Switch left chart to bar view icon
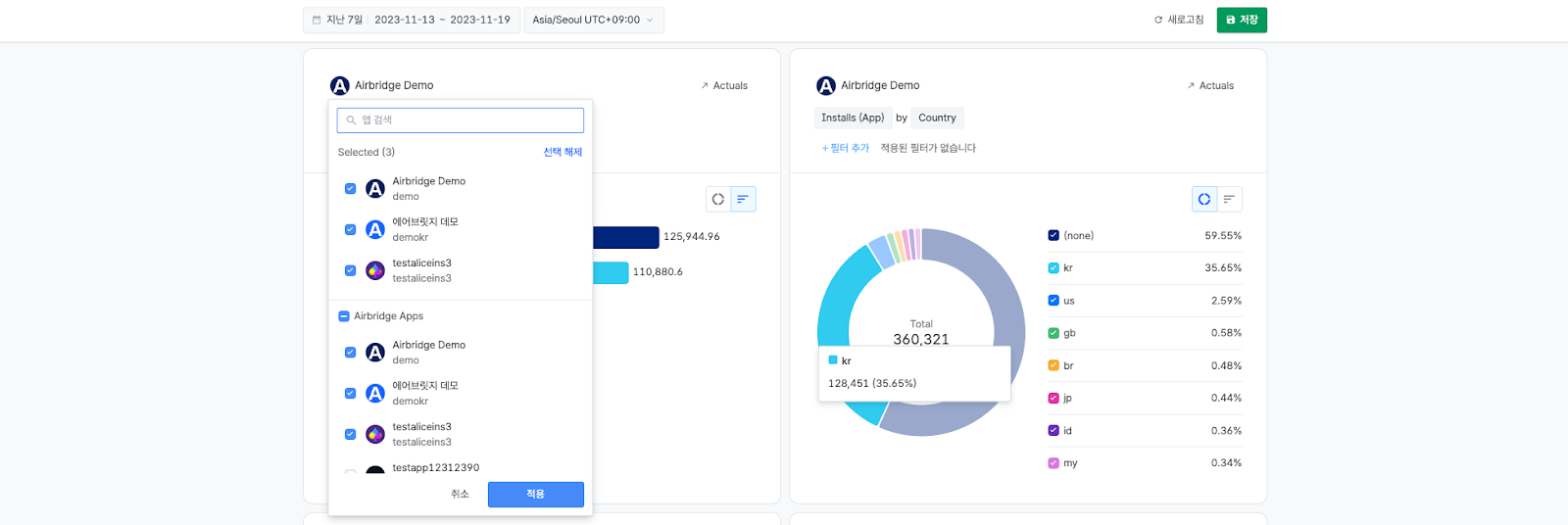Screen dimensions: 1568x525 click(x=743, y=199)
